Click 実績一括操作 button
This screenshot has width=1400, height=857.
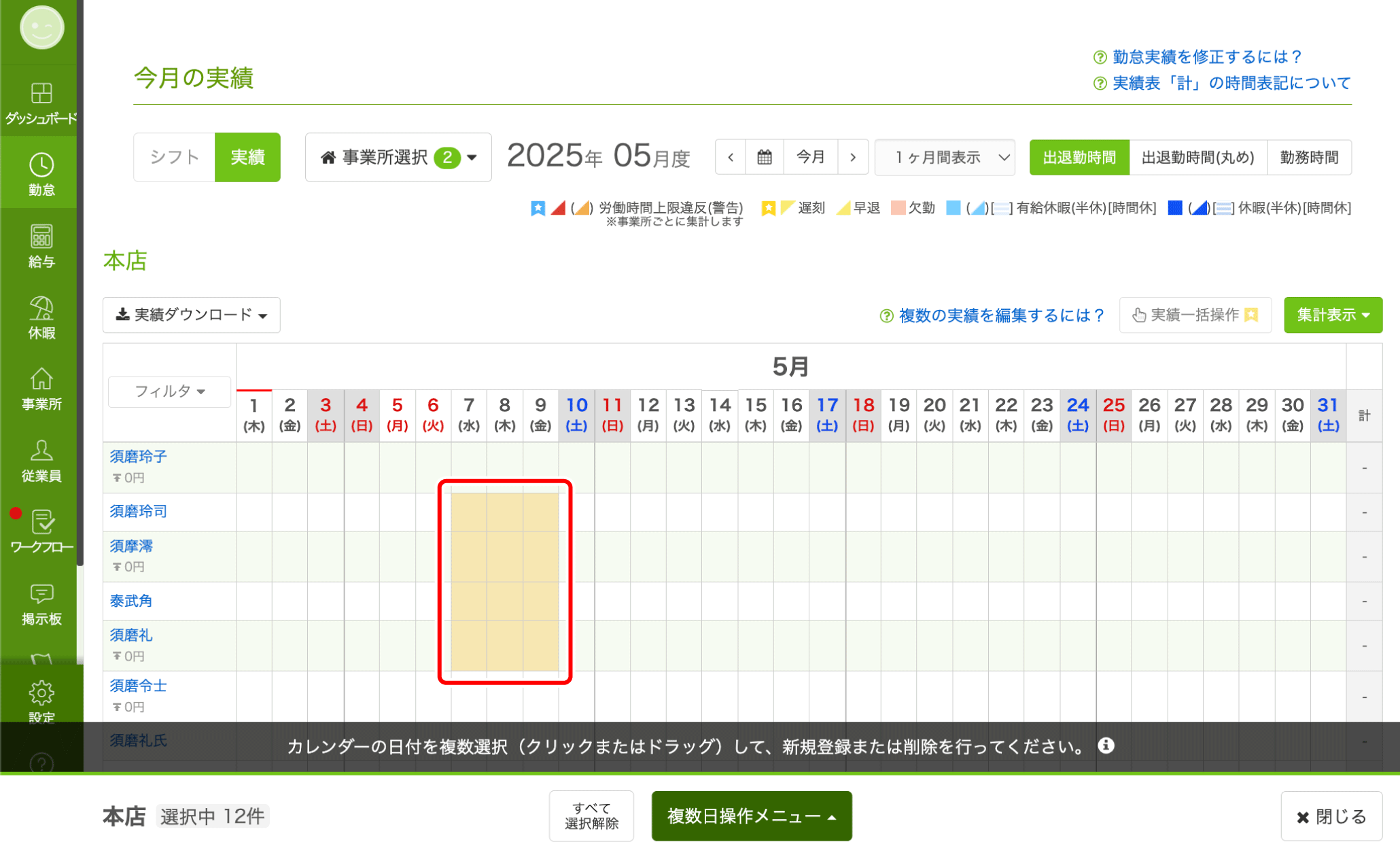point(1195,315)
